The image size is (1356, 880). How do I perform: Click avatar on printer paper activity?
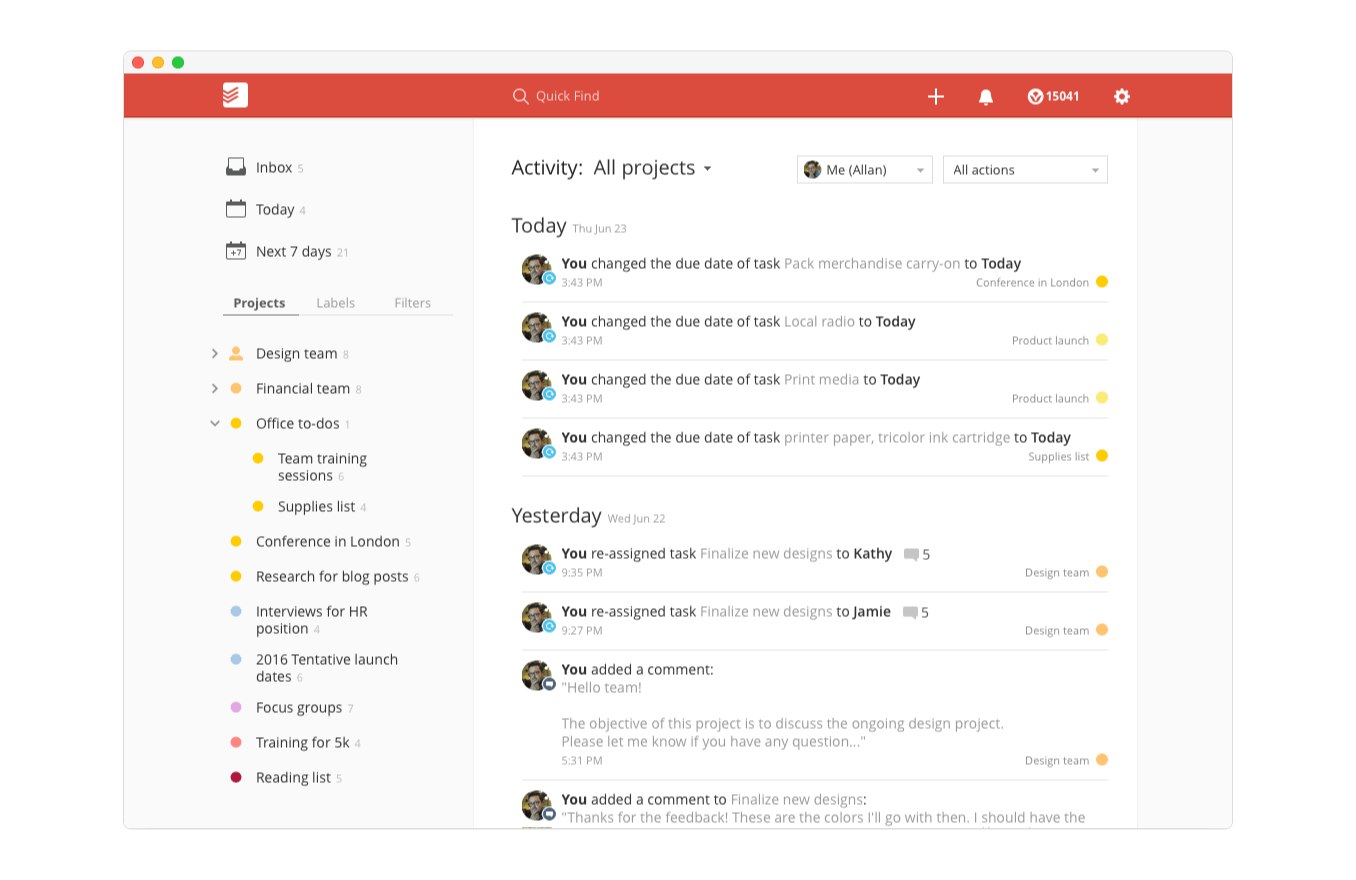[x=537, y=443]
